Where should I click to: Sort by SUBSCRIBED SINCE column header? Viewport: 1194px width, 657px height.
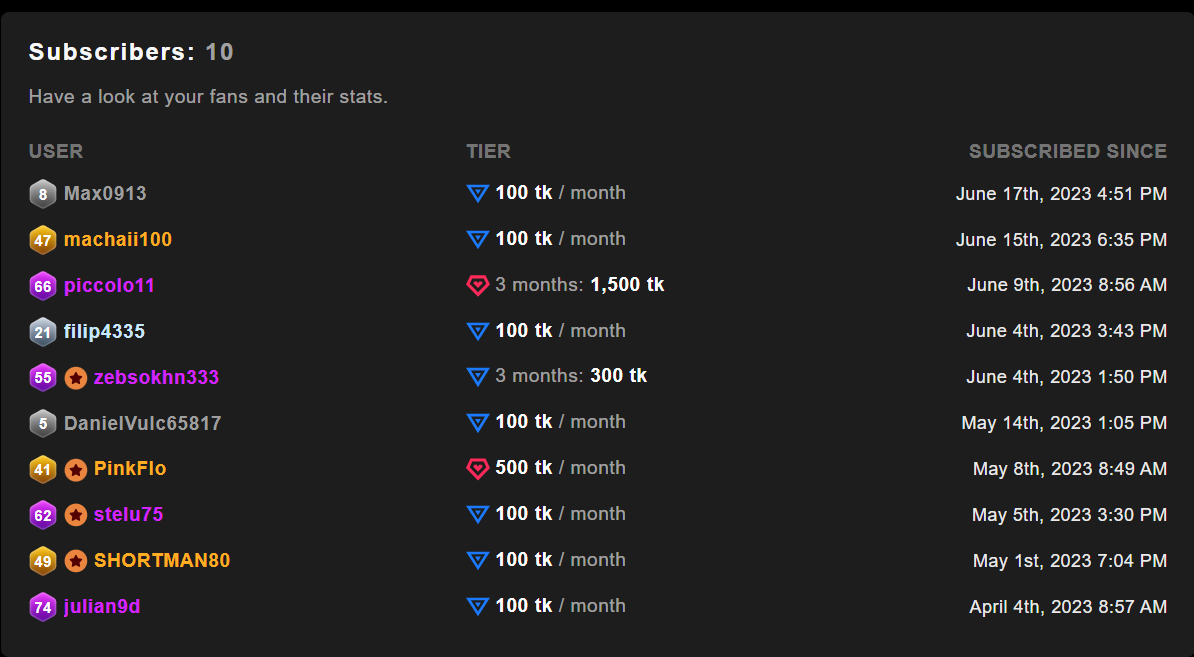pos(1067,152)
